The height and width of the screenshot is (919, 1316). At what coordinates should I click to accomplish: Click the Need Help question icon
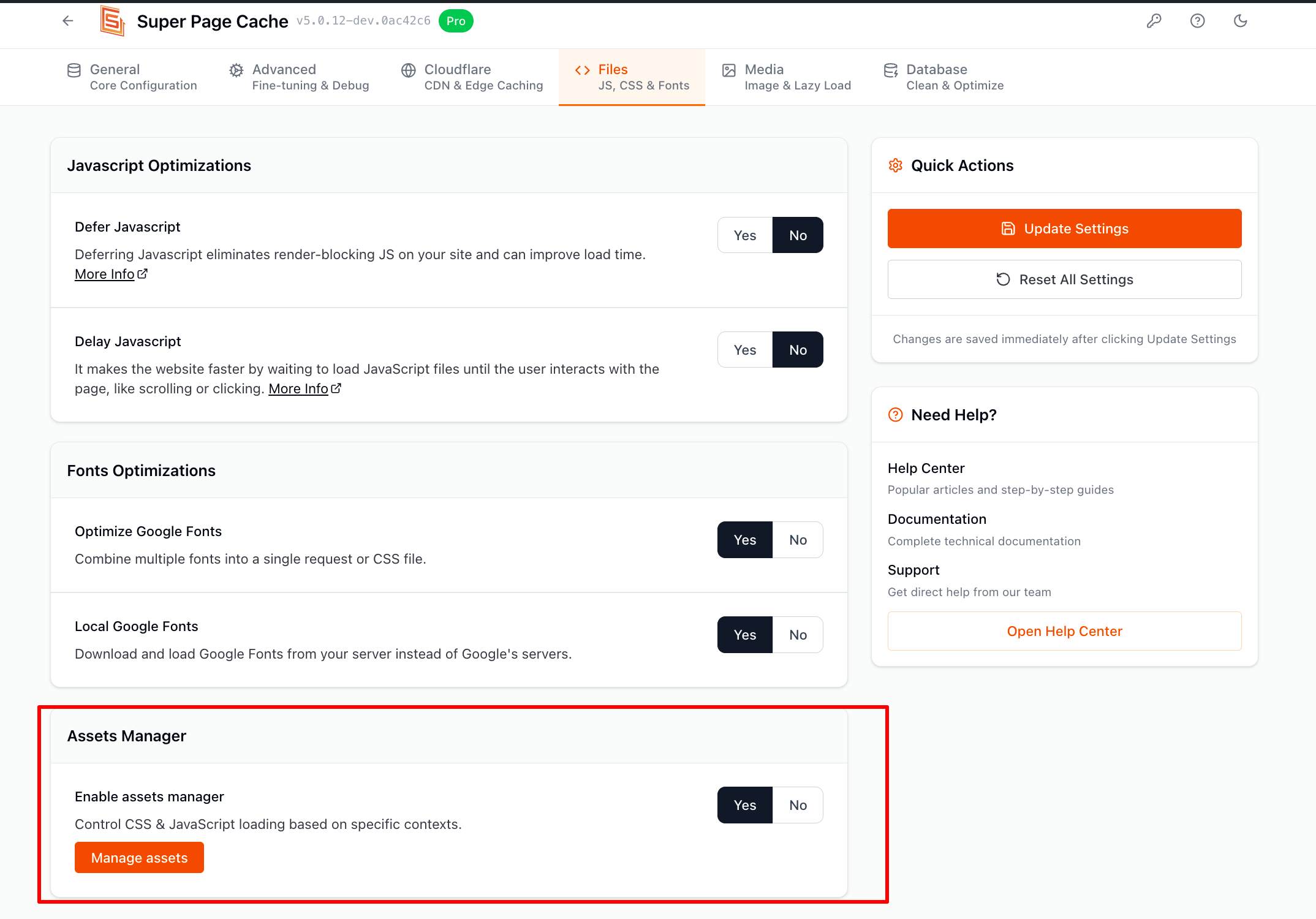(x=895, y=415)
